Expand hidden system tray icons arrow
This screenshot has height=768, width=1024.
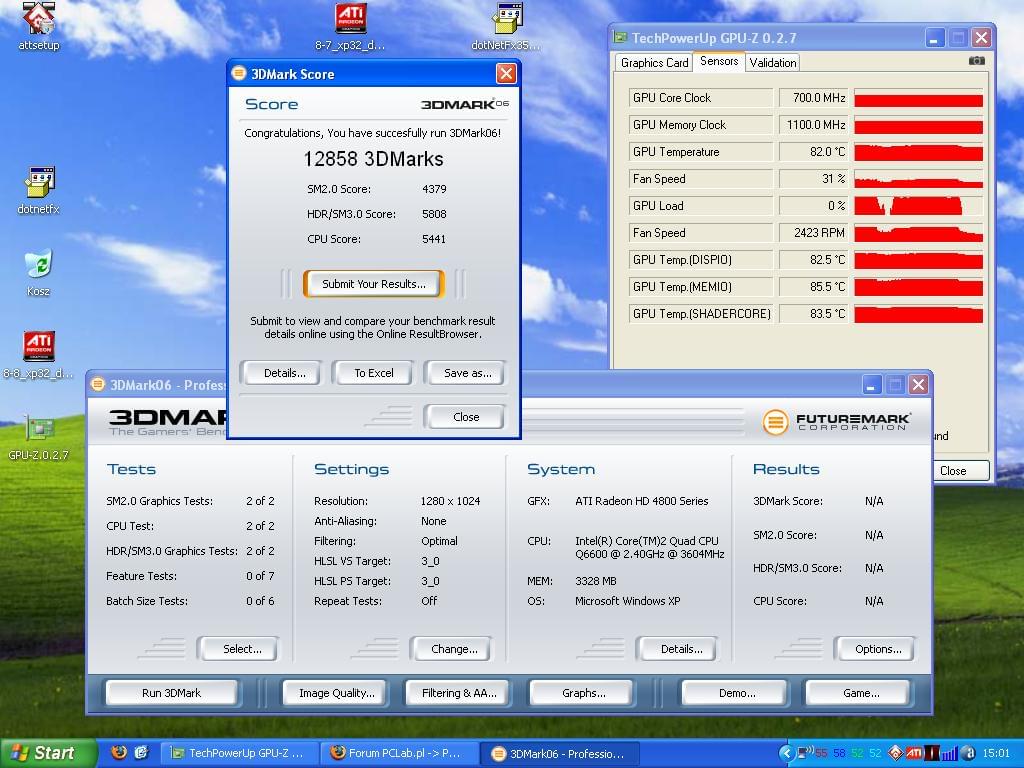pos(787,753)
